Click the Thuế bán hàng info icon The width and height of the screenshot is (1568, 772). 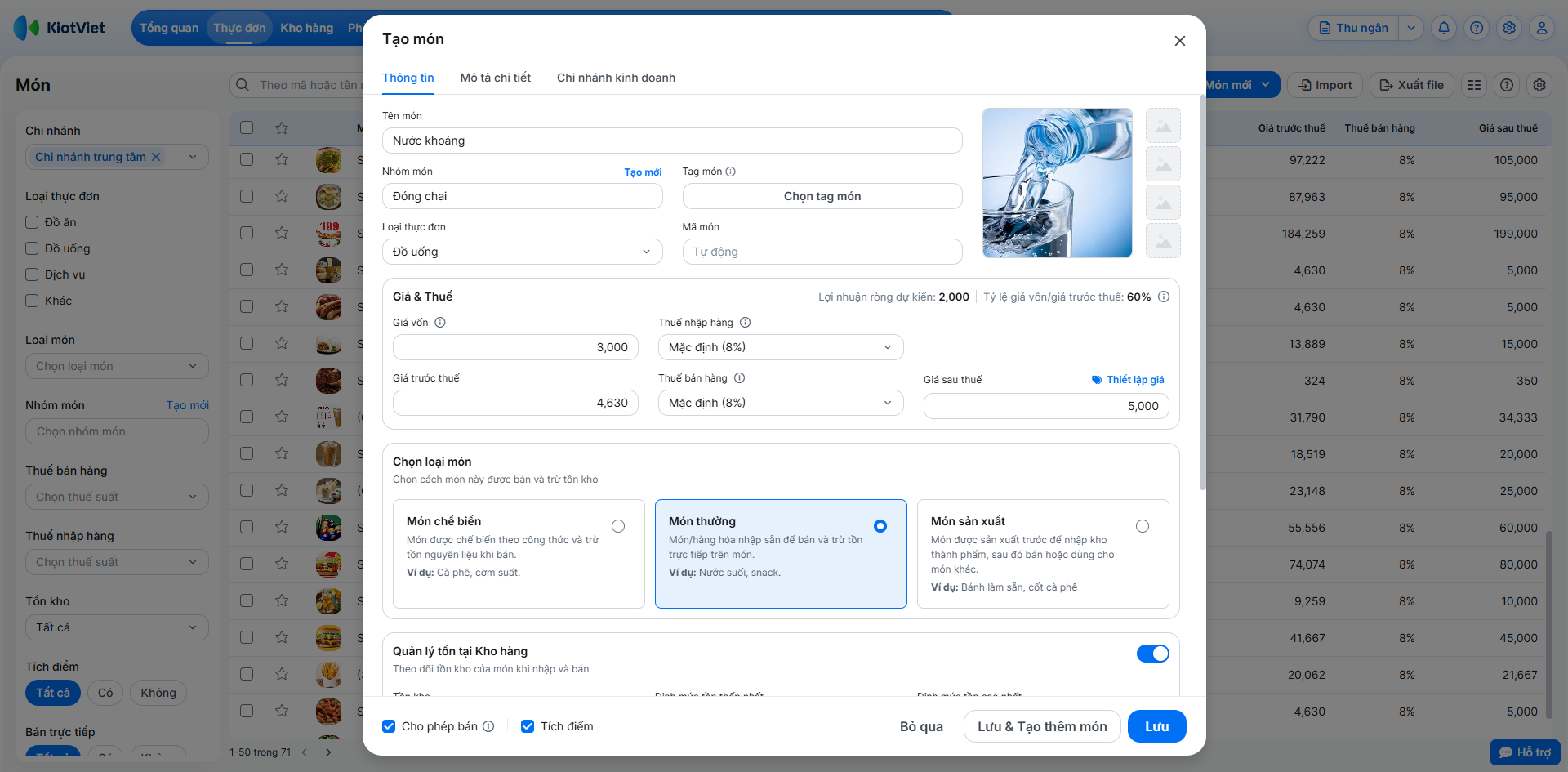coord(739,378)
